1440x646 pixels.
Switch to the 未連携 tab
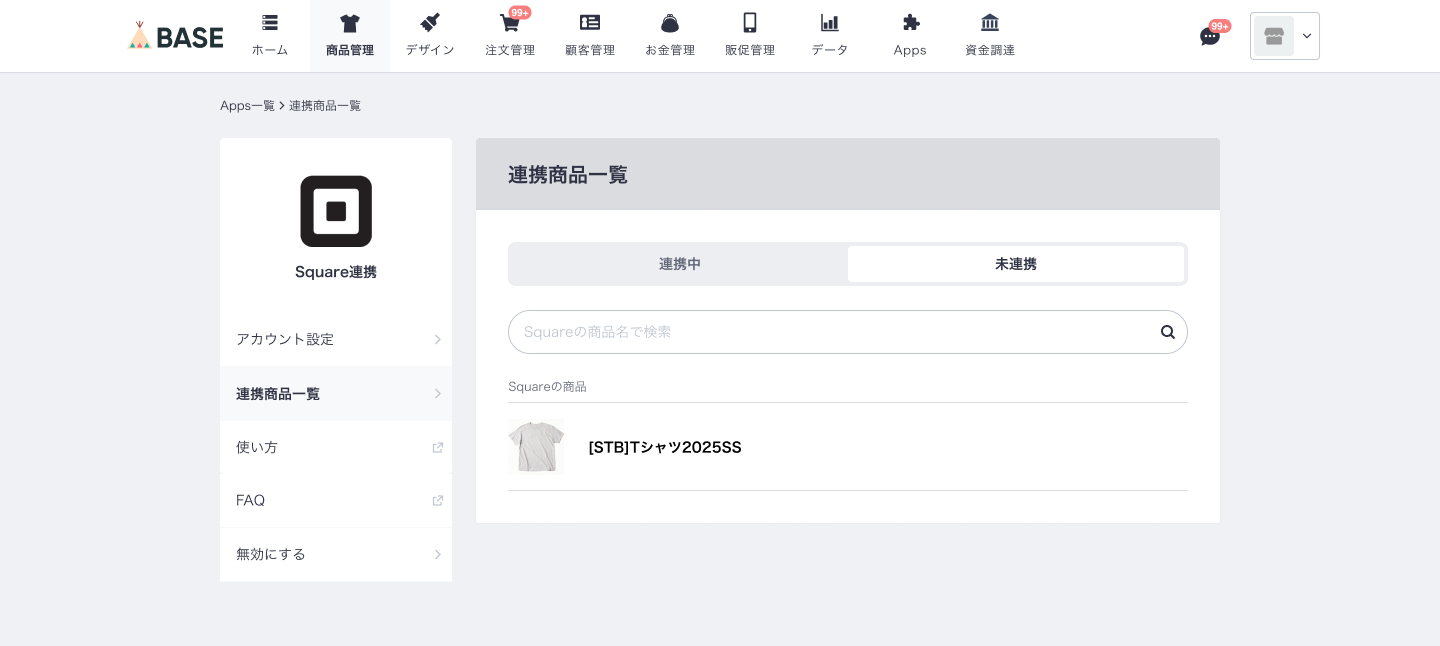(1016, 264)
